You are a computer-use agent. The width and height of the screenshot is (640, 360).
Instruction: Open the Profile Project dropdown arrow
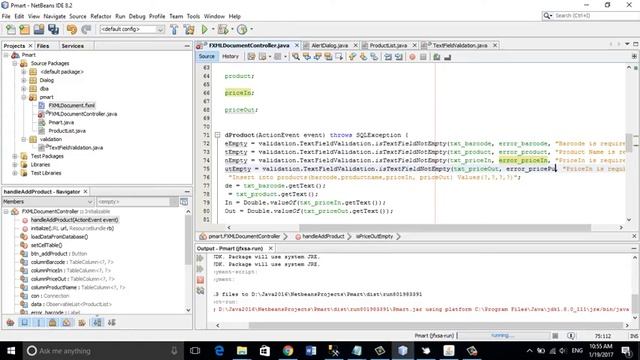point(251,29)
